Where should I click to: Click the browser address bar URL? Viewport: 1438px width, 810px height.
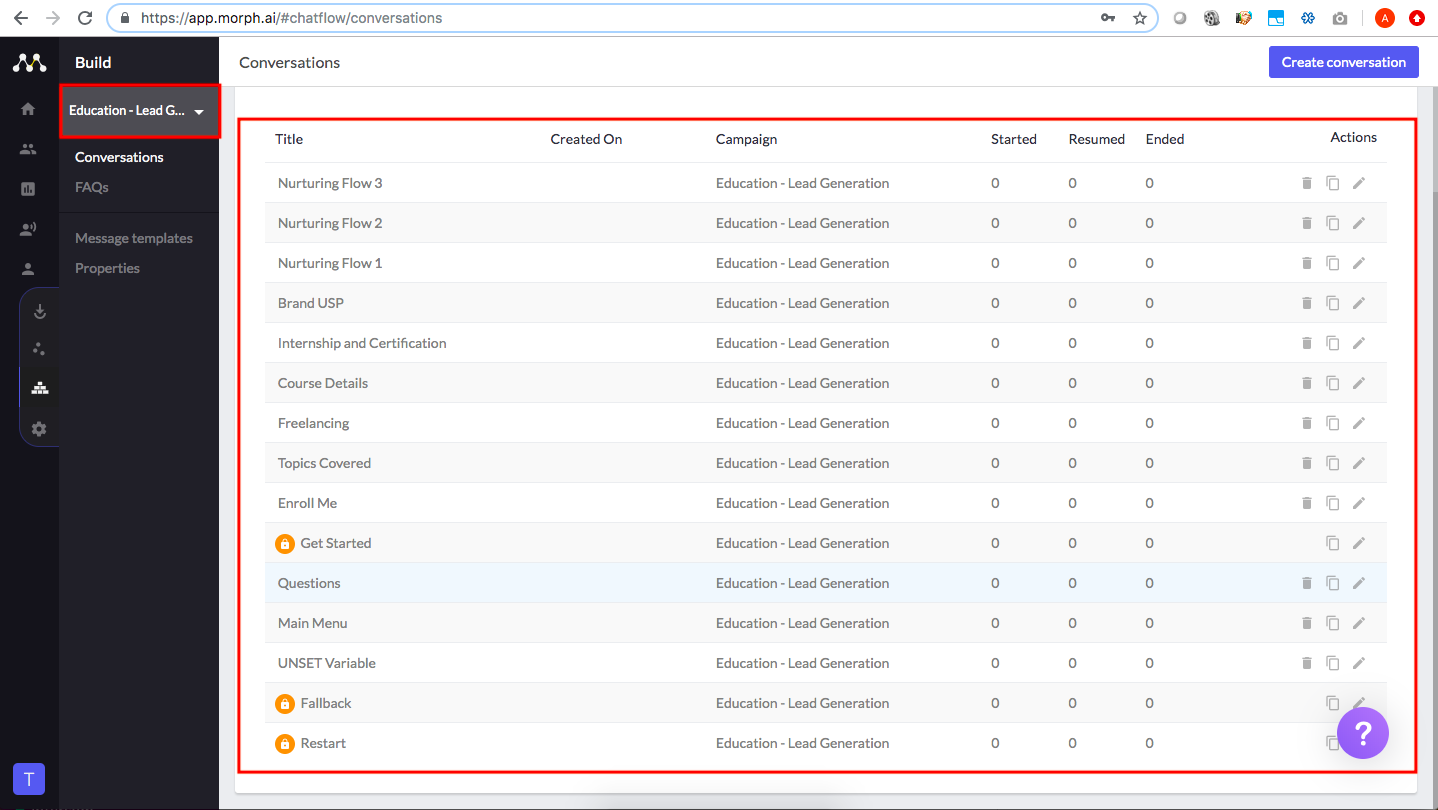pyautogui.click(x=291, y=18)
